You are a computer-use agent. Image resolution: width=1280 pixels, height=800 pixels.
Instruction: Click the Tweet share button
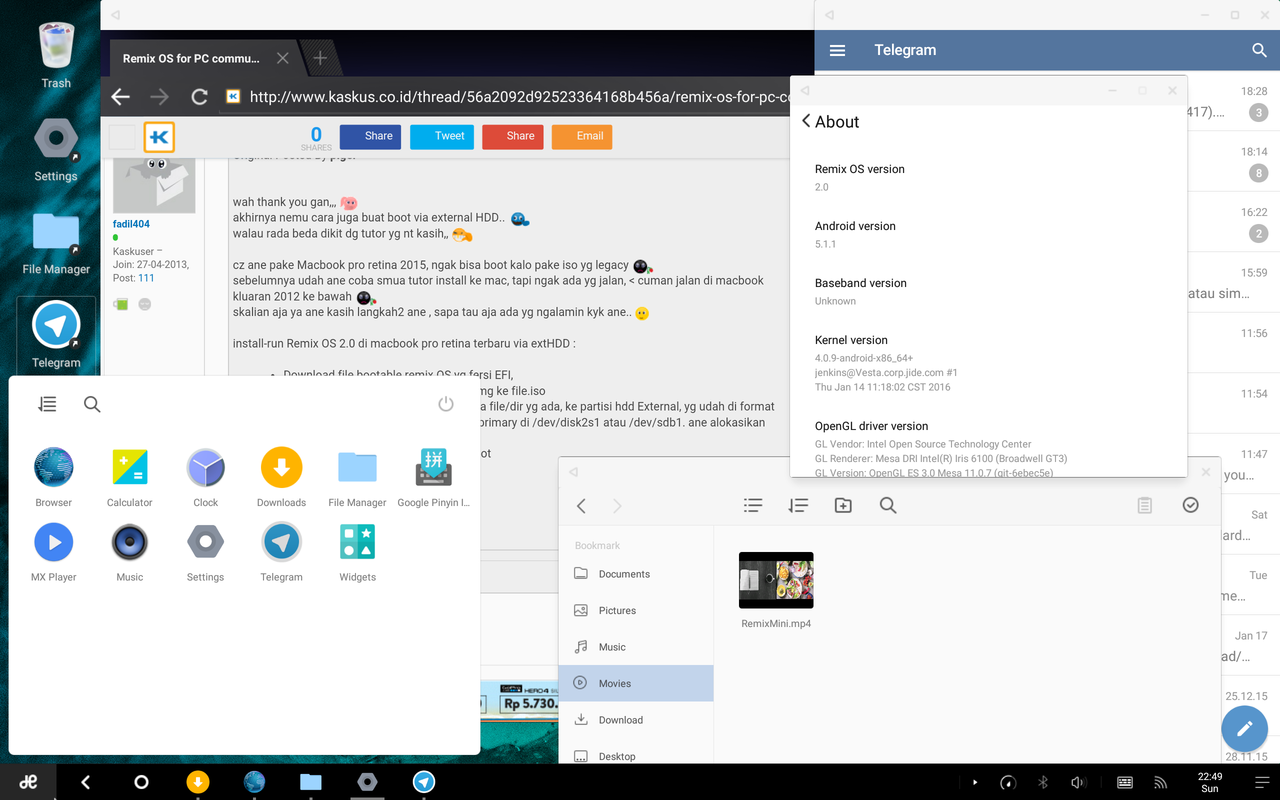click(x=441, y=136)
